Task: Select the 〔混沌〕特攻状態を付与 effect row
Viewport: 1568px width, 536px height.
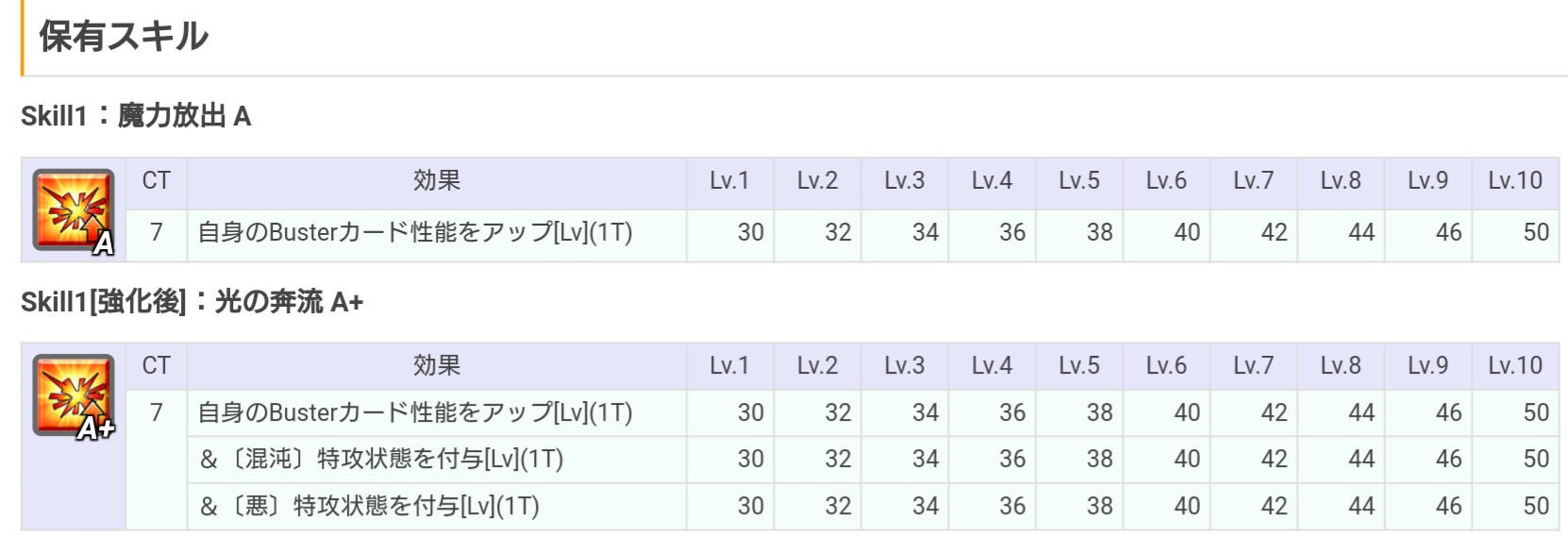Action: click(x=874, y=460)
